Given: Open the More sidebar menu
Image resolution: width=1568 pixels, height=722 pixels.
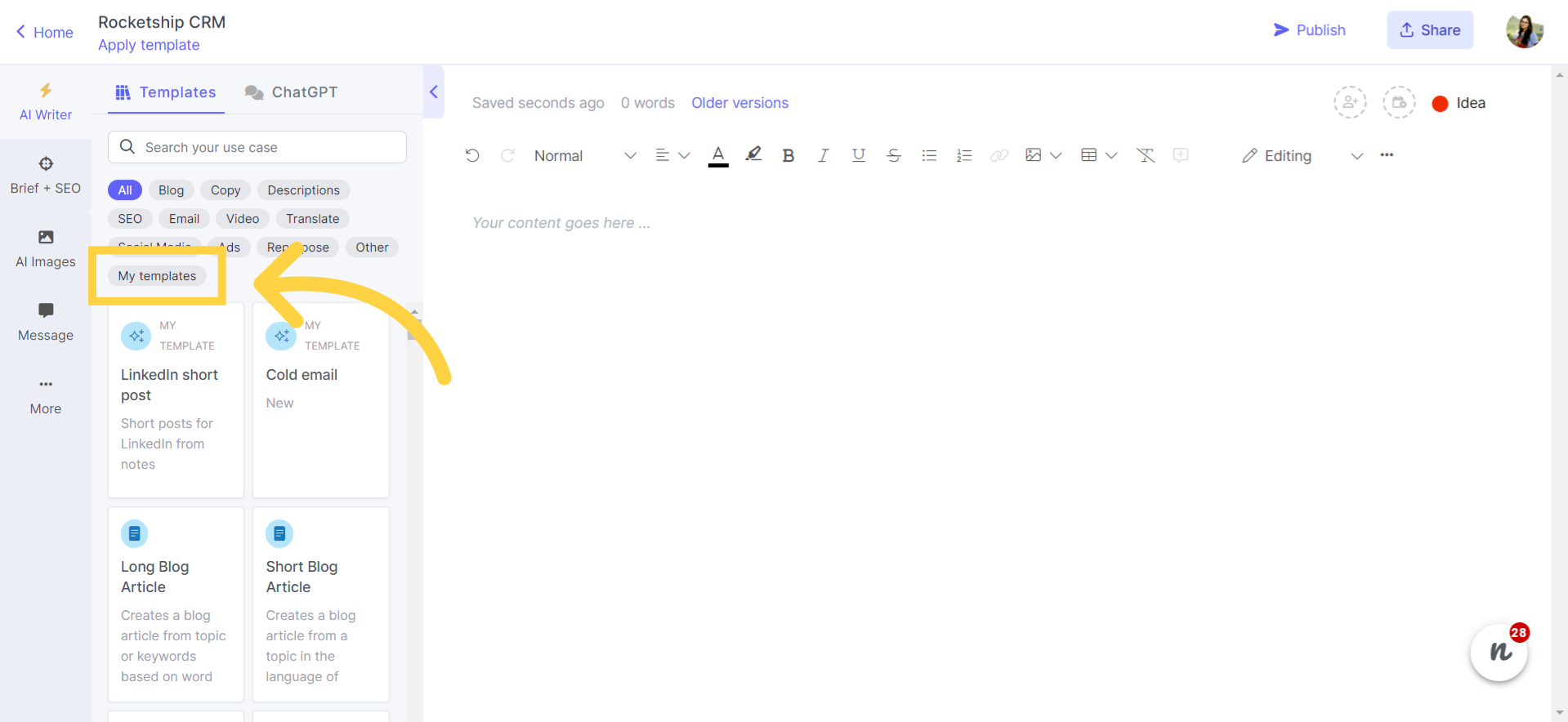Looking at the screenshot, I should coord(46,396).
